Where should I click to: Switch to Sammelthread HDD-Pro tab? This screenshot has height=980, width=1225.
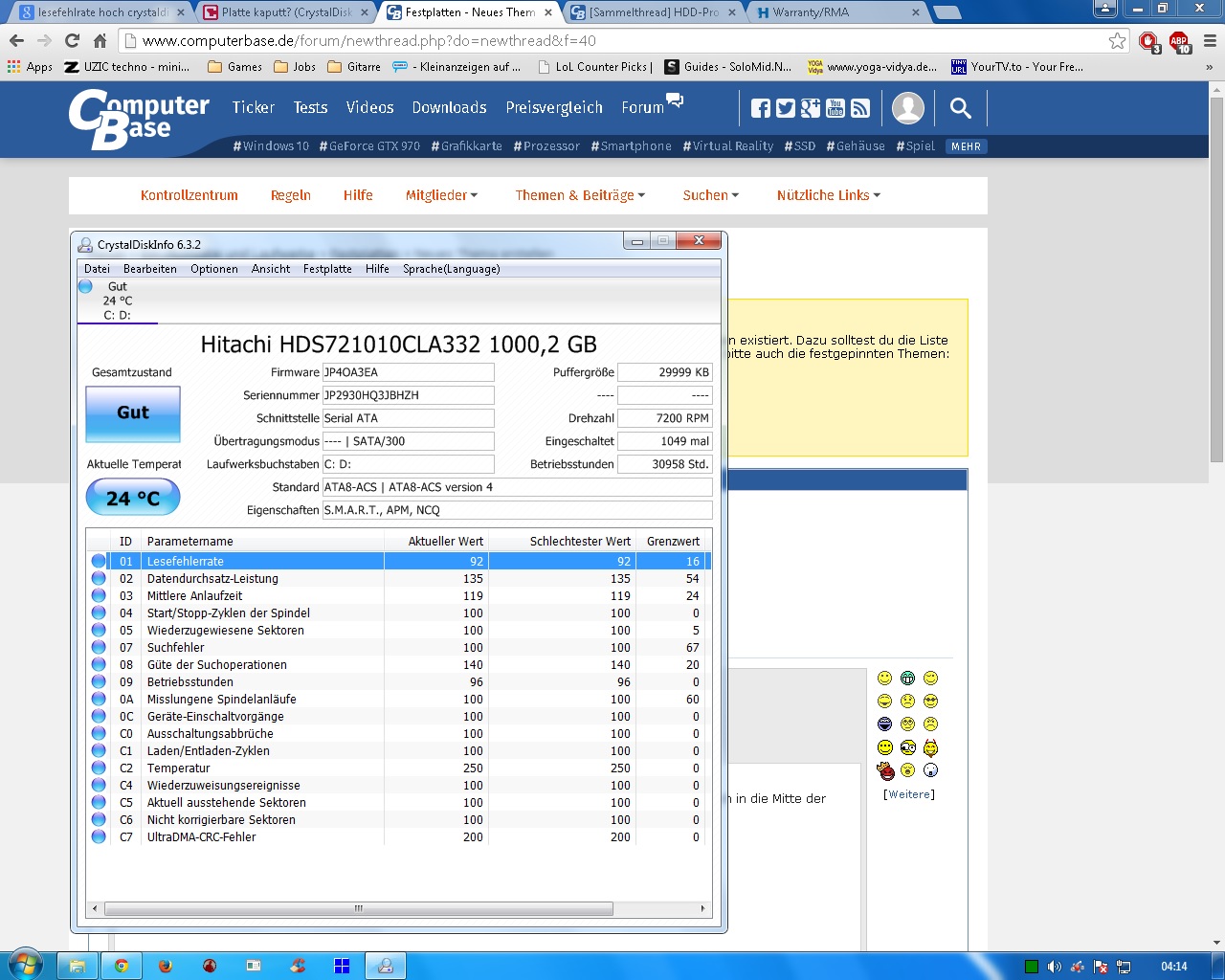point(651,12)
